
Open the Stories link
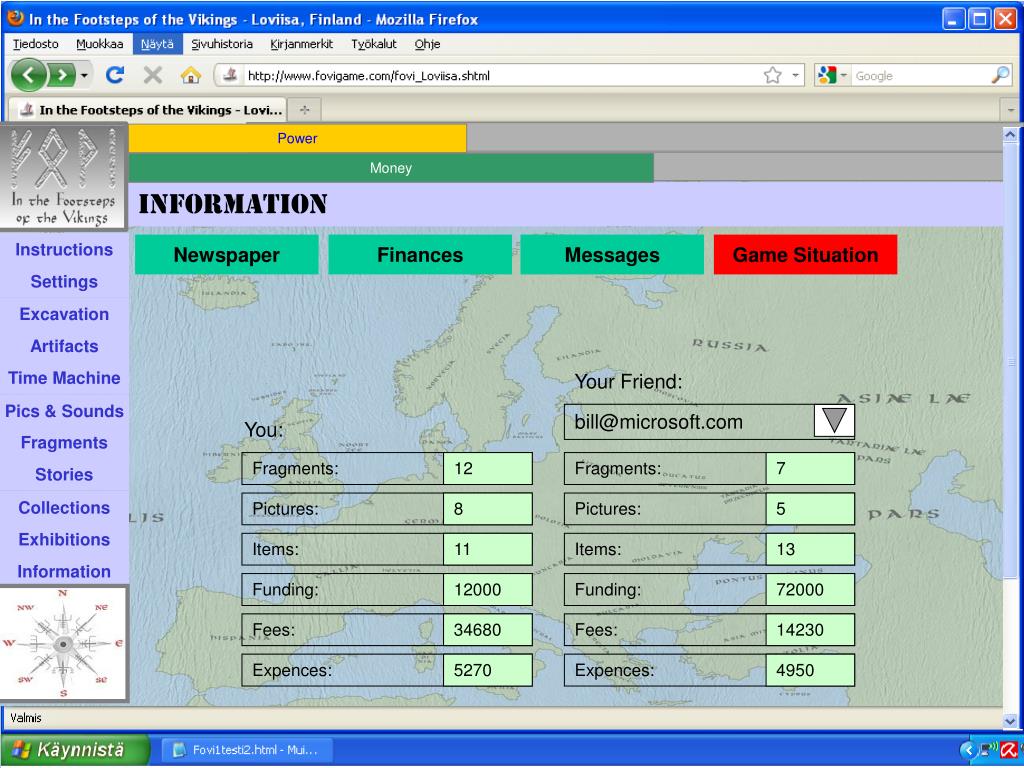coord(64,475)
